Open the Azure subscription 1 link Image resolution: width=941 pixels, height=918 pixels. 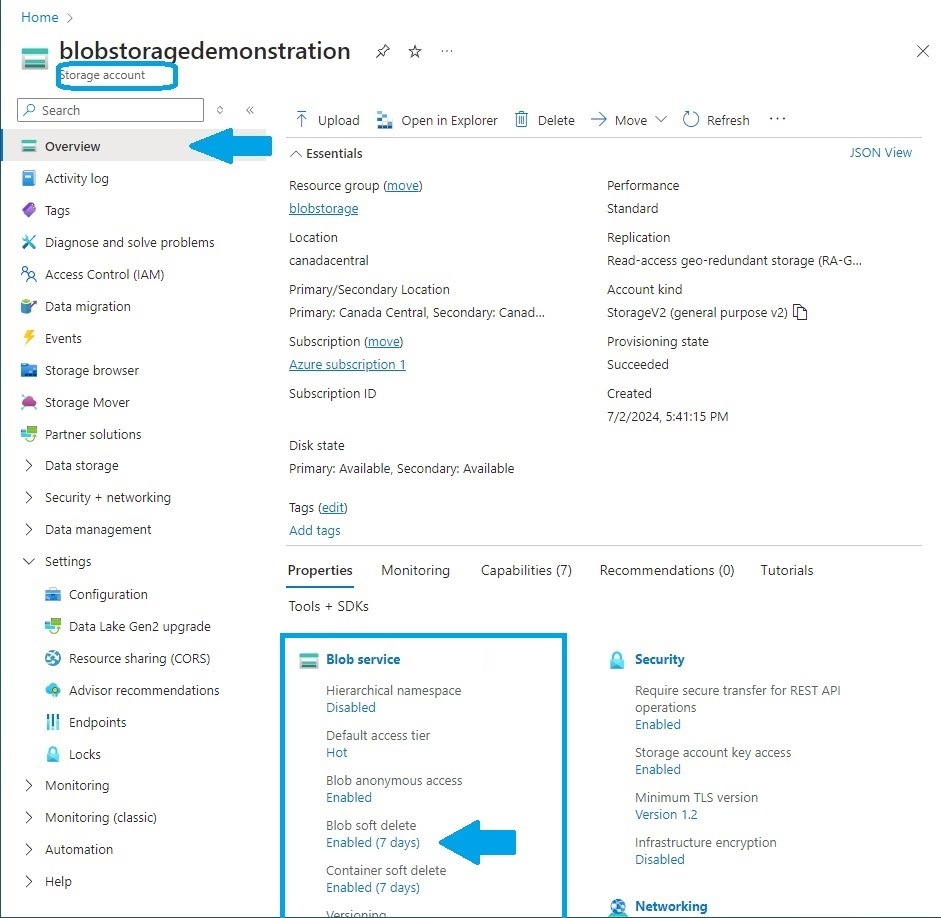pyautogui.click(x=347, y=365)
